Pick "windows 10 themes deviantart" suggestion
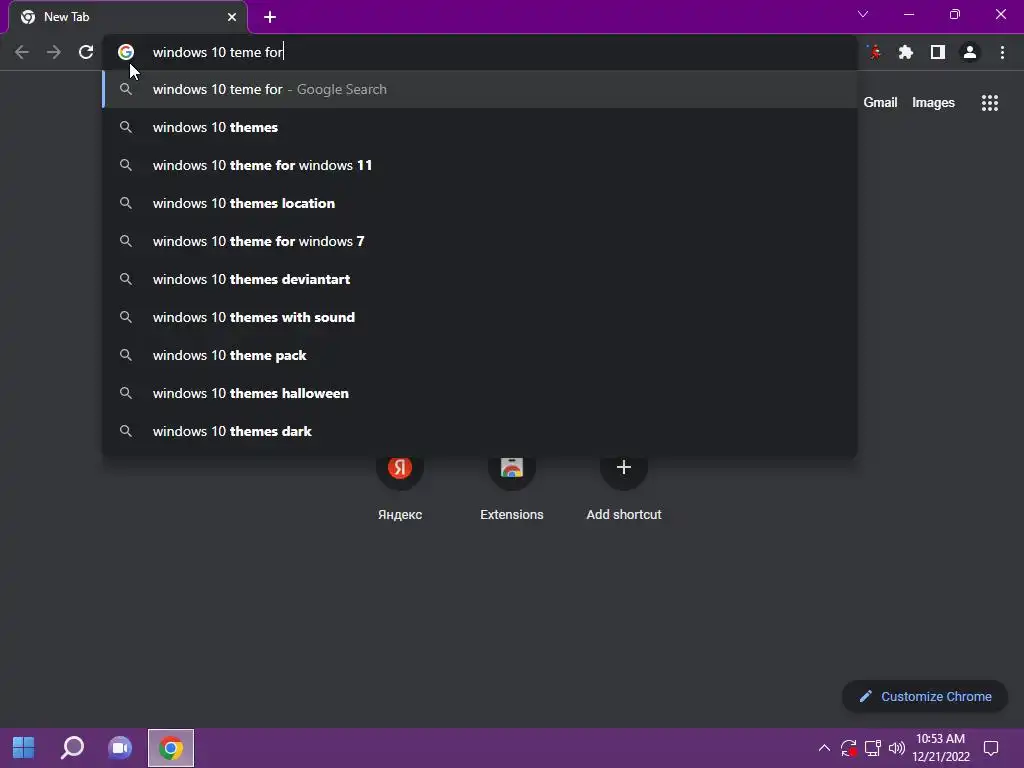 click(x=480, y=279)
